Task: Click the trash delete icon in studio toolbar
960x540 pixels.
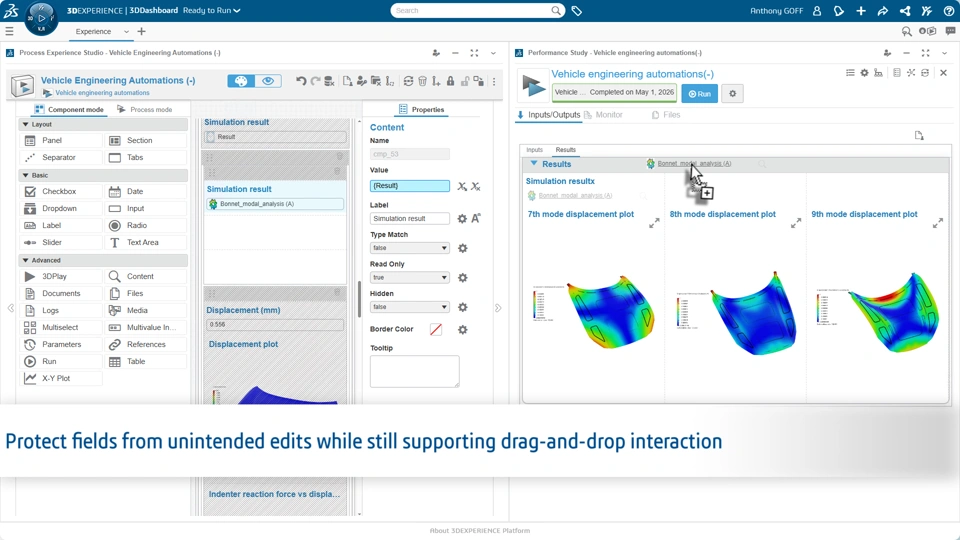Action: [422, 81]
